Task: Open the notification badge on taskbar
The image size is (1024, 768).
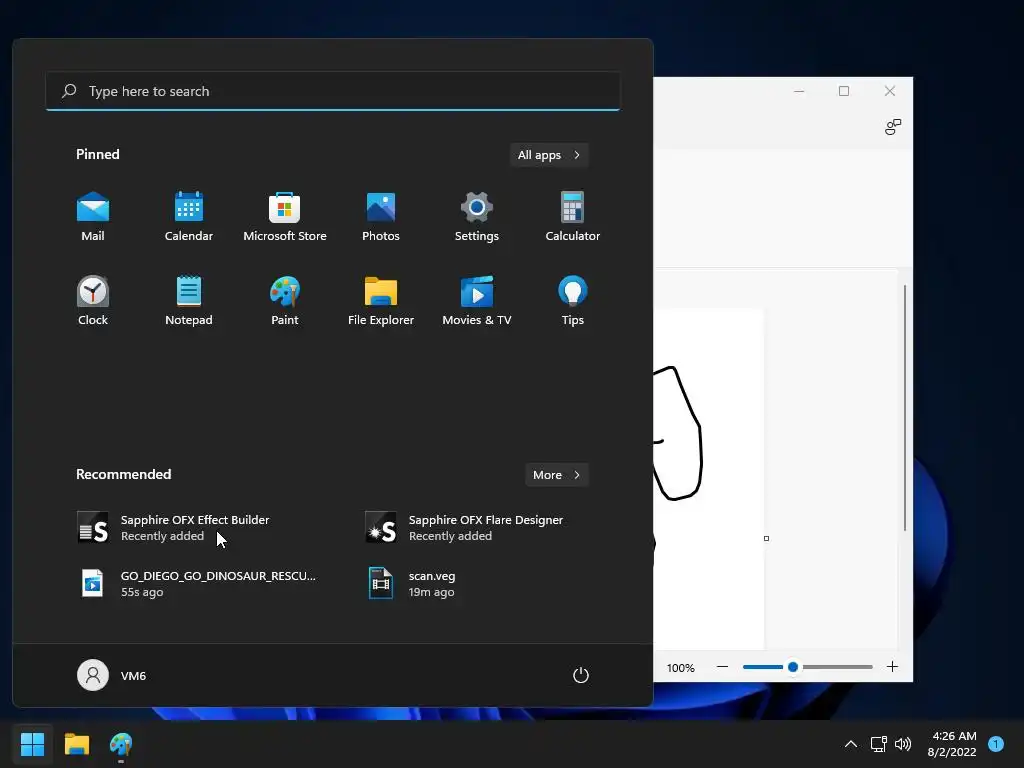Action: click(x=996, y=744)
